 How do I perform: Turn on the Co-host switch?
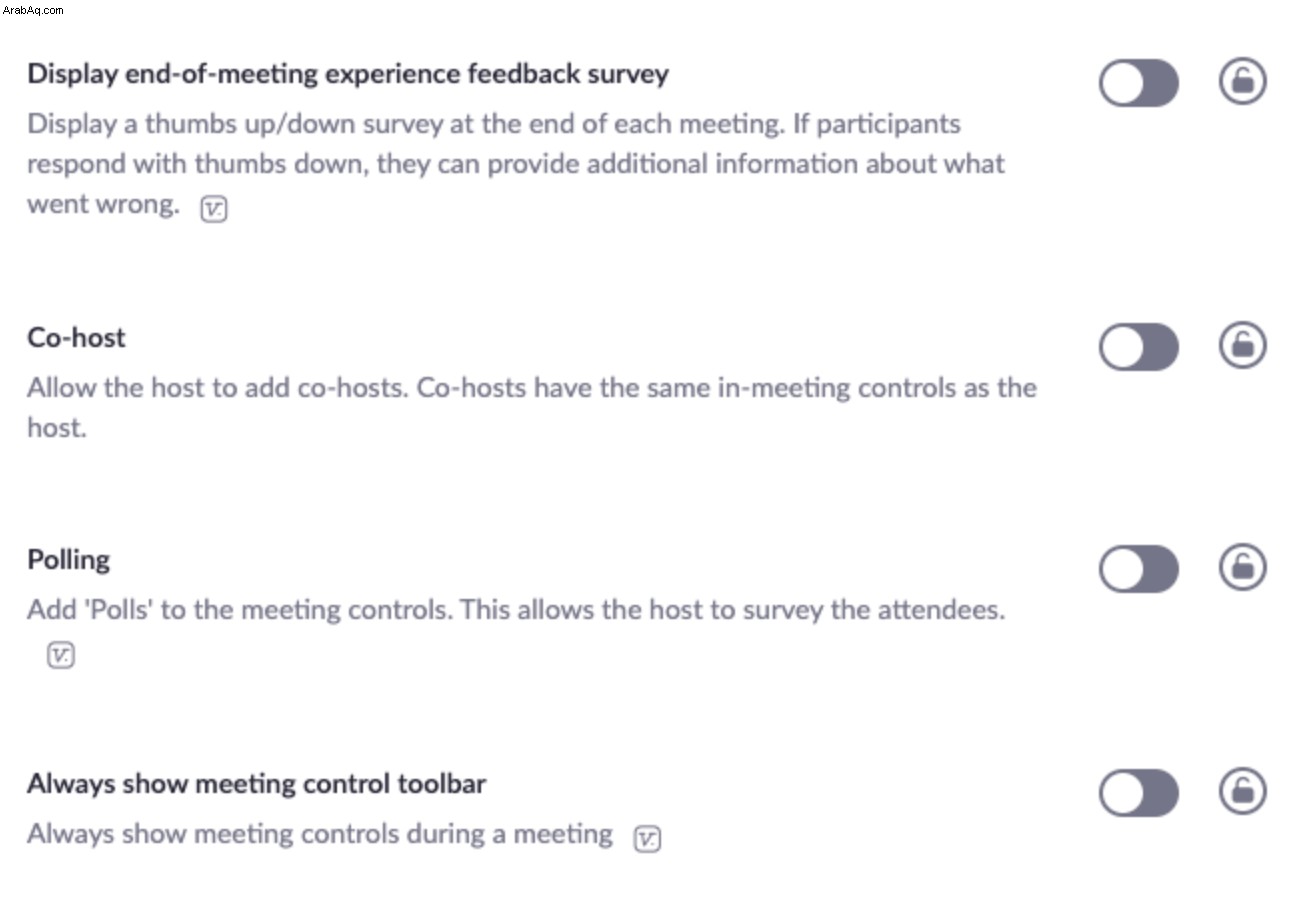(1138, 346)
